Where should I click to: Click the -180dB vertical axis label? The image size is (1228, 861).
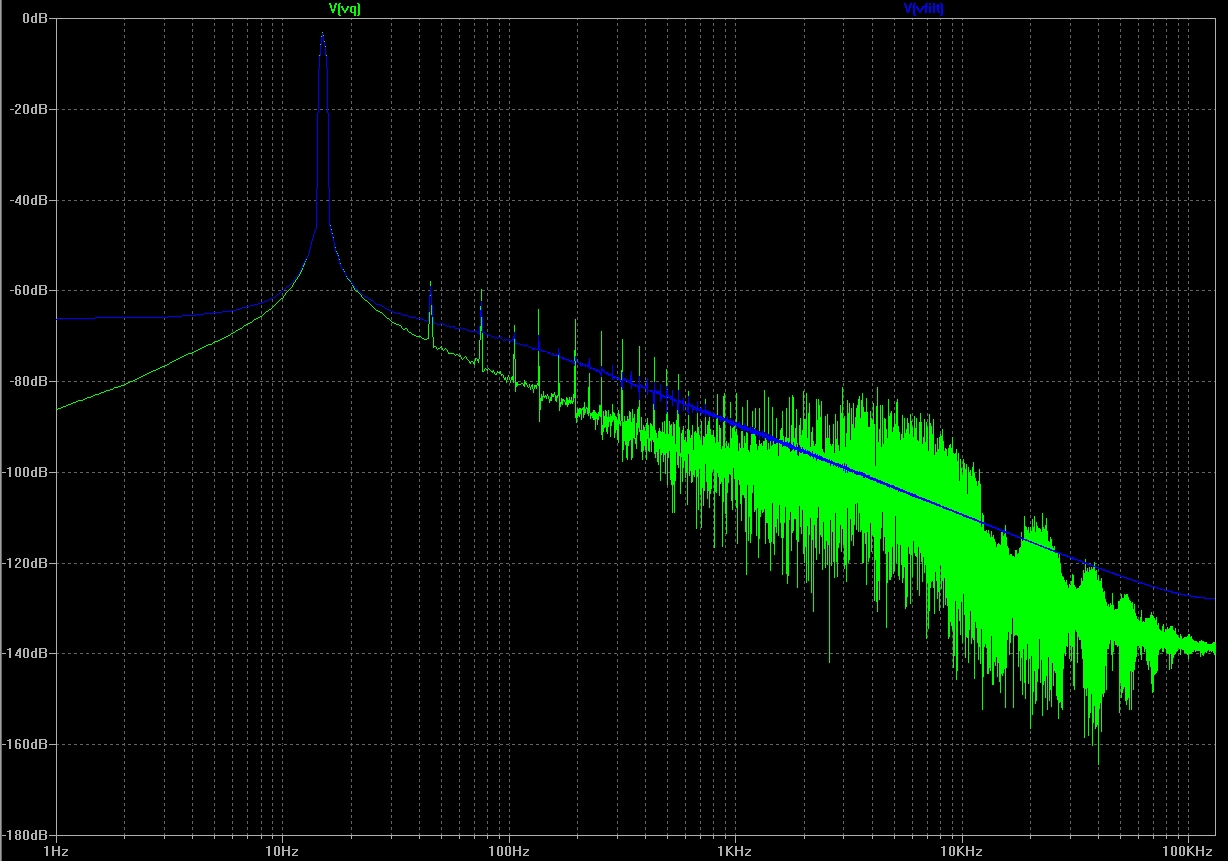coord(26,835)
